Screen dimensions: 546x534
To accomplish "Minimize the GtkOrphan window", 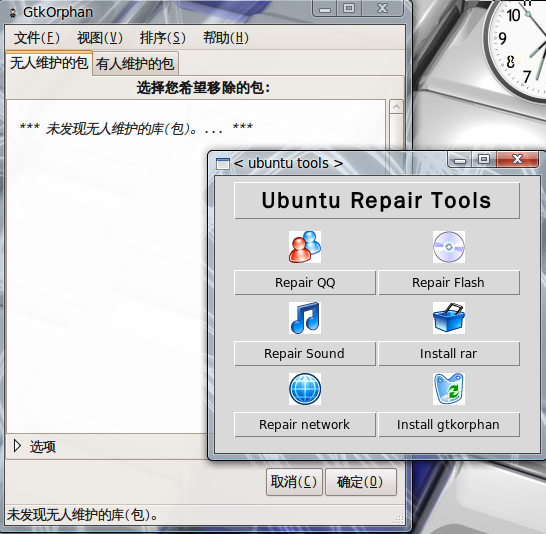I will [x=325, y=8].
